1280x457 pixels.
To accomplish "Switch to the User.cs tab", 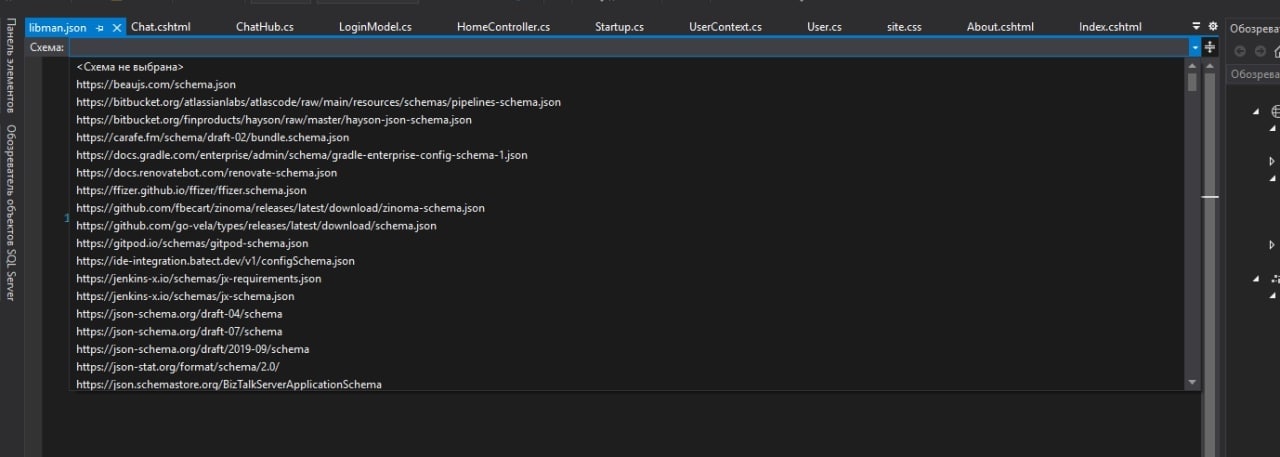I will (824, 27).
